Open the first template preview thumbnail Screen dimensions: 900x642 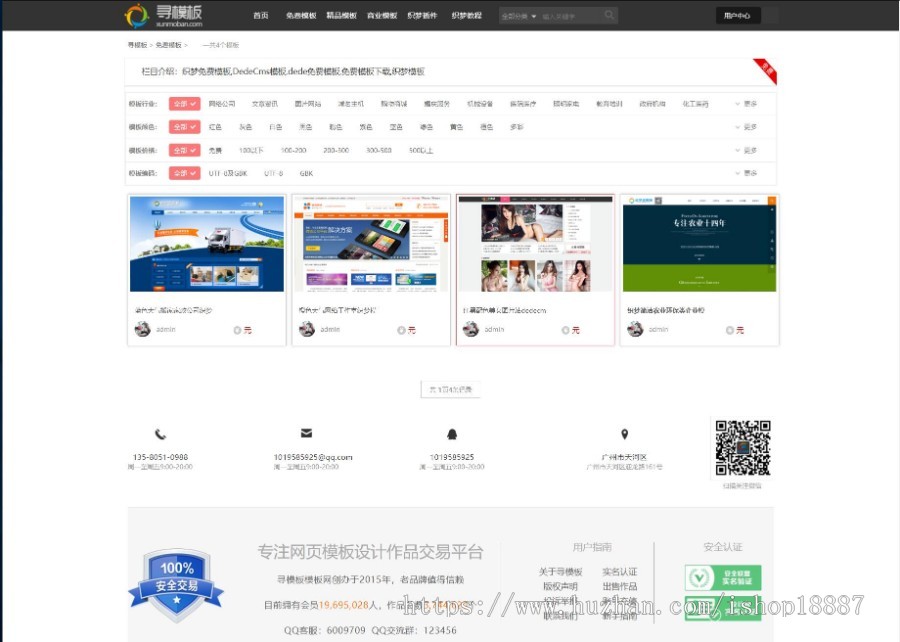click(x=207, y=243)
